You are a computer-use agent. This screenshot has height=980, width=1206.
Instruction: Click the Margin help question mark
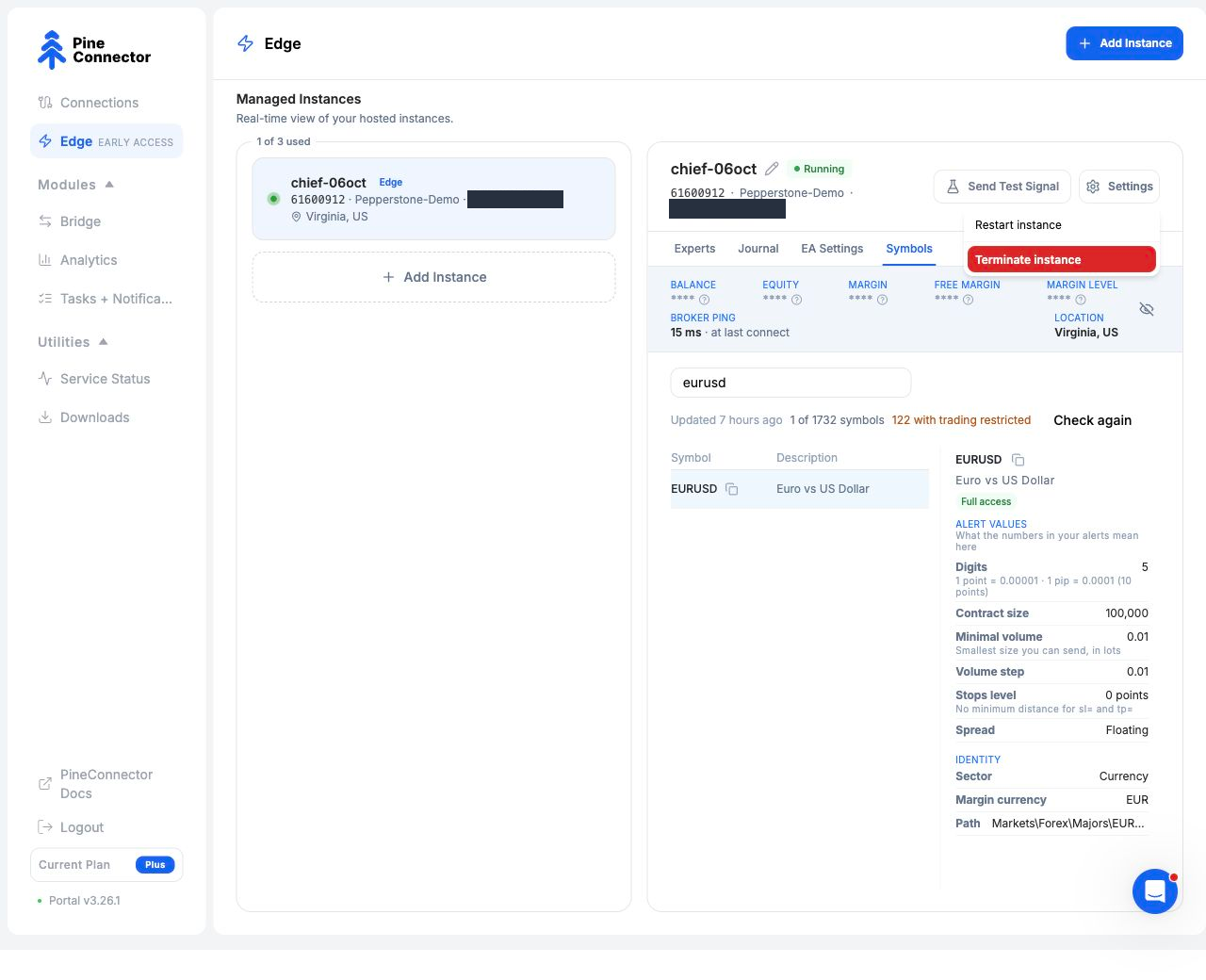pos(882,300)
